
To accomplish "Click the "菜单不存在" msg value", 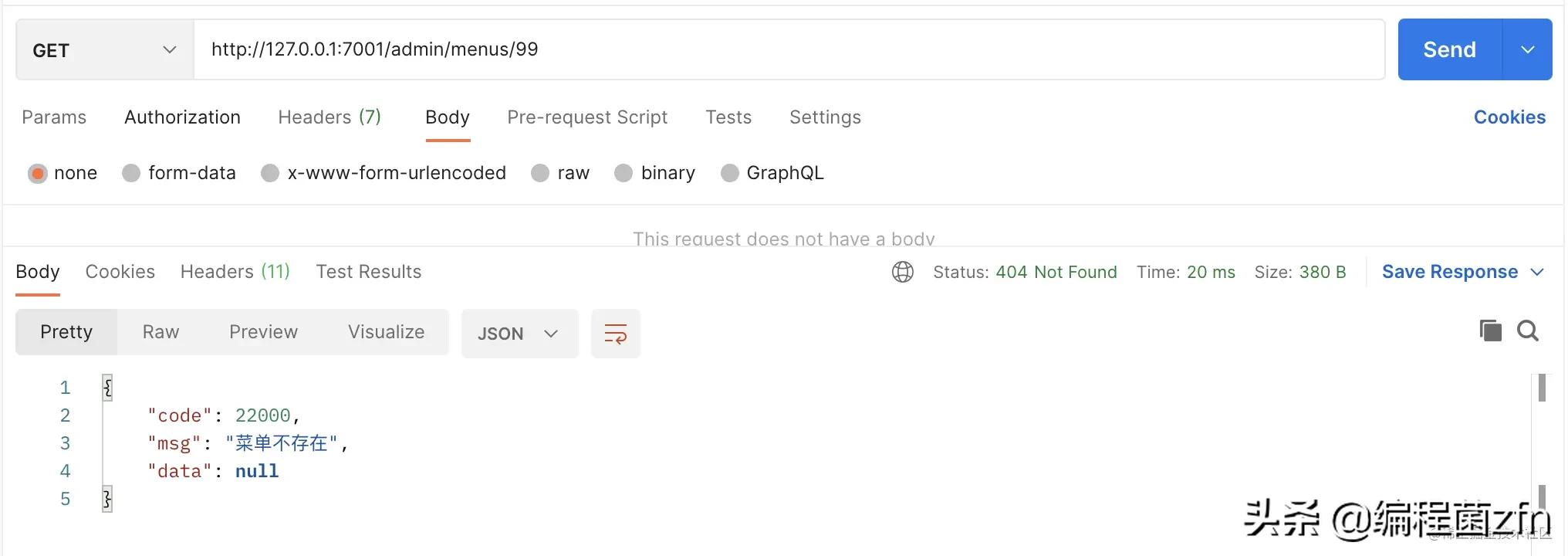I will pos(282,443).
